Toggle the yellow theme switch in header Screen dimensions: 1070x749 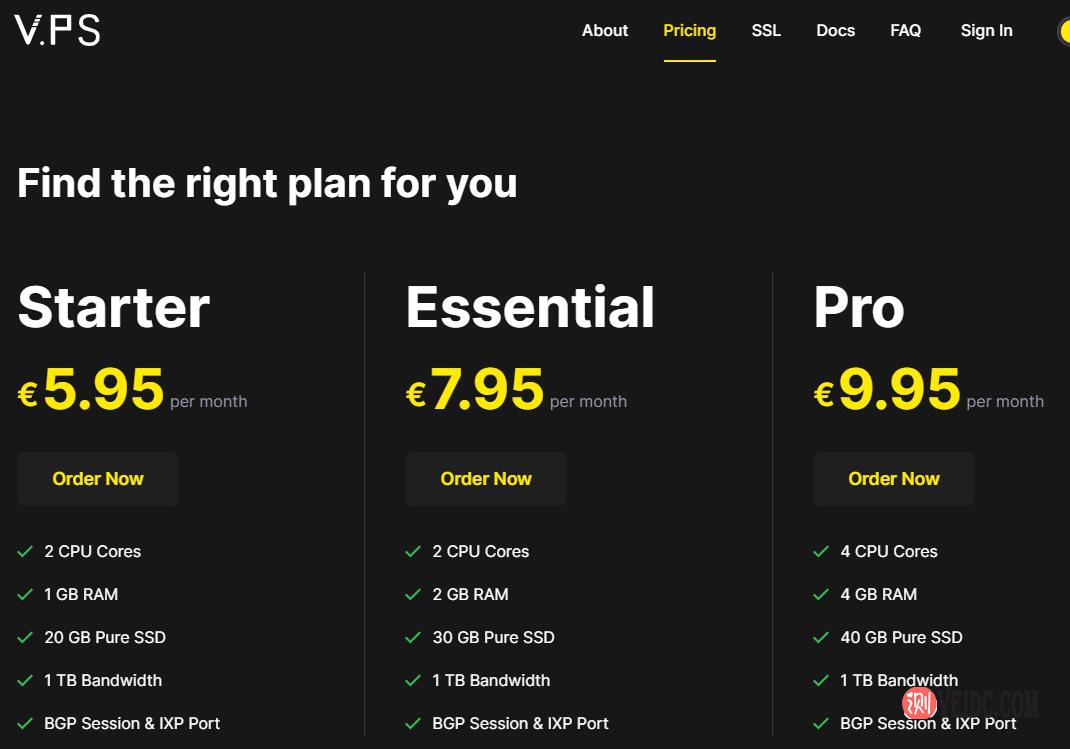coord(1063,31)
